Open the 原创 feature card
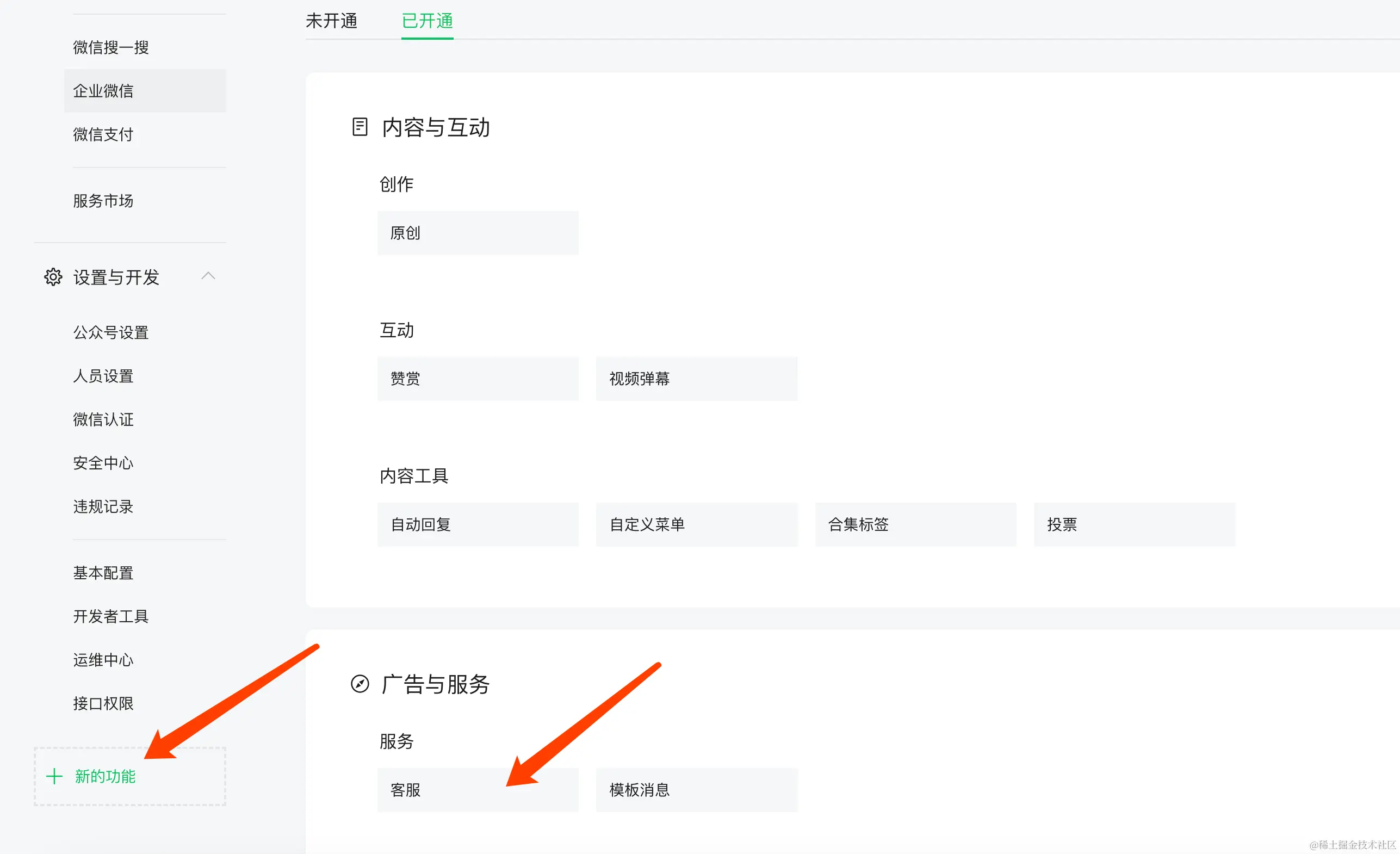The height and width of the screenshot is (854, 1400). (478, 233)
